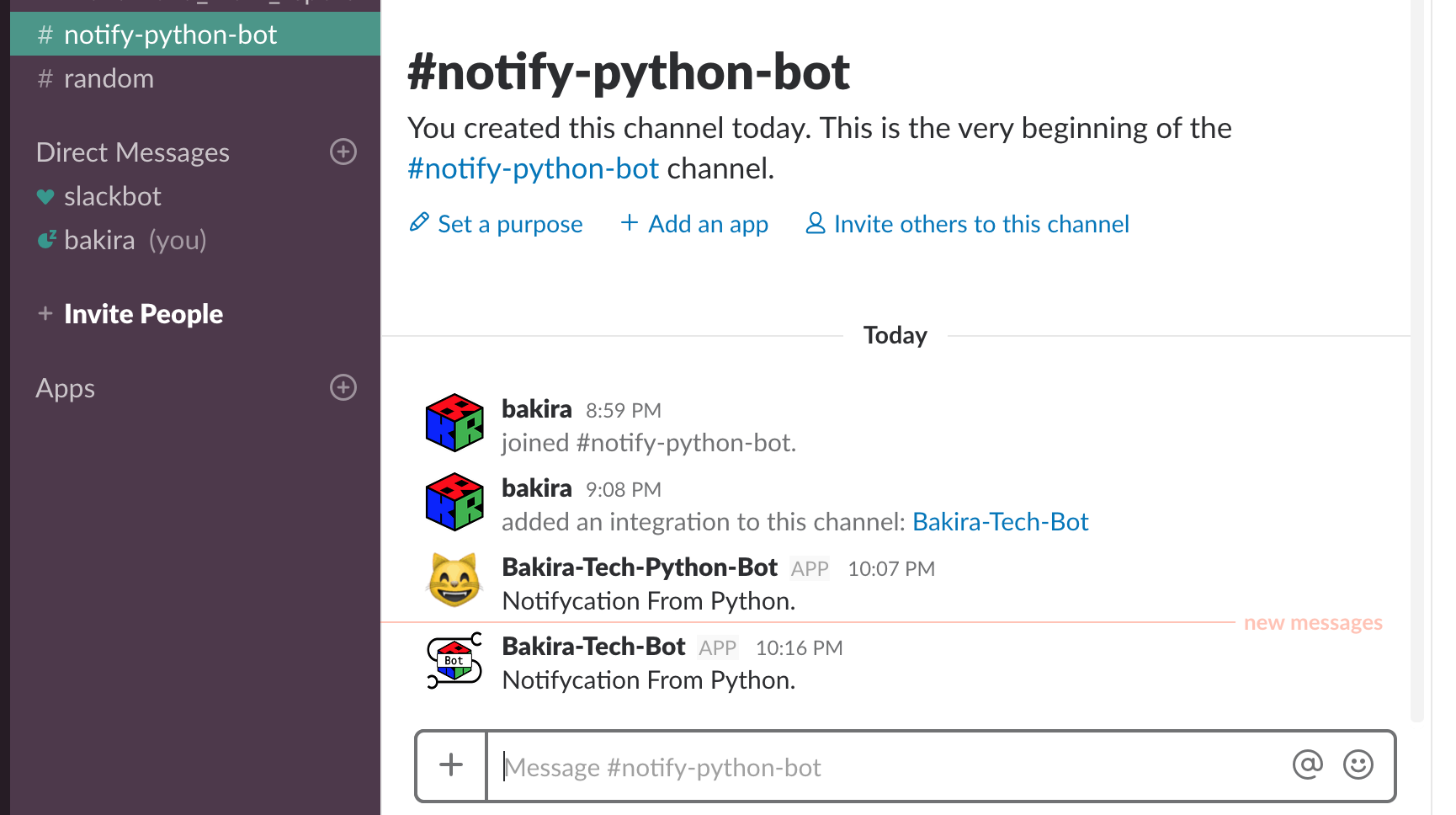The image size is (1456, 815).
Task: Click the message list scrollbar
Action: click(x=1416, y=362)
